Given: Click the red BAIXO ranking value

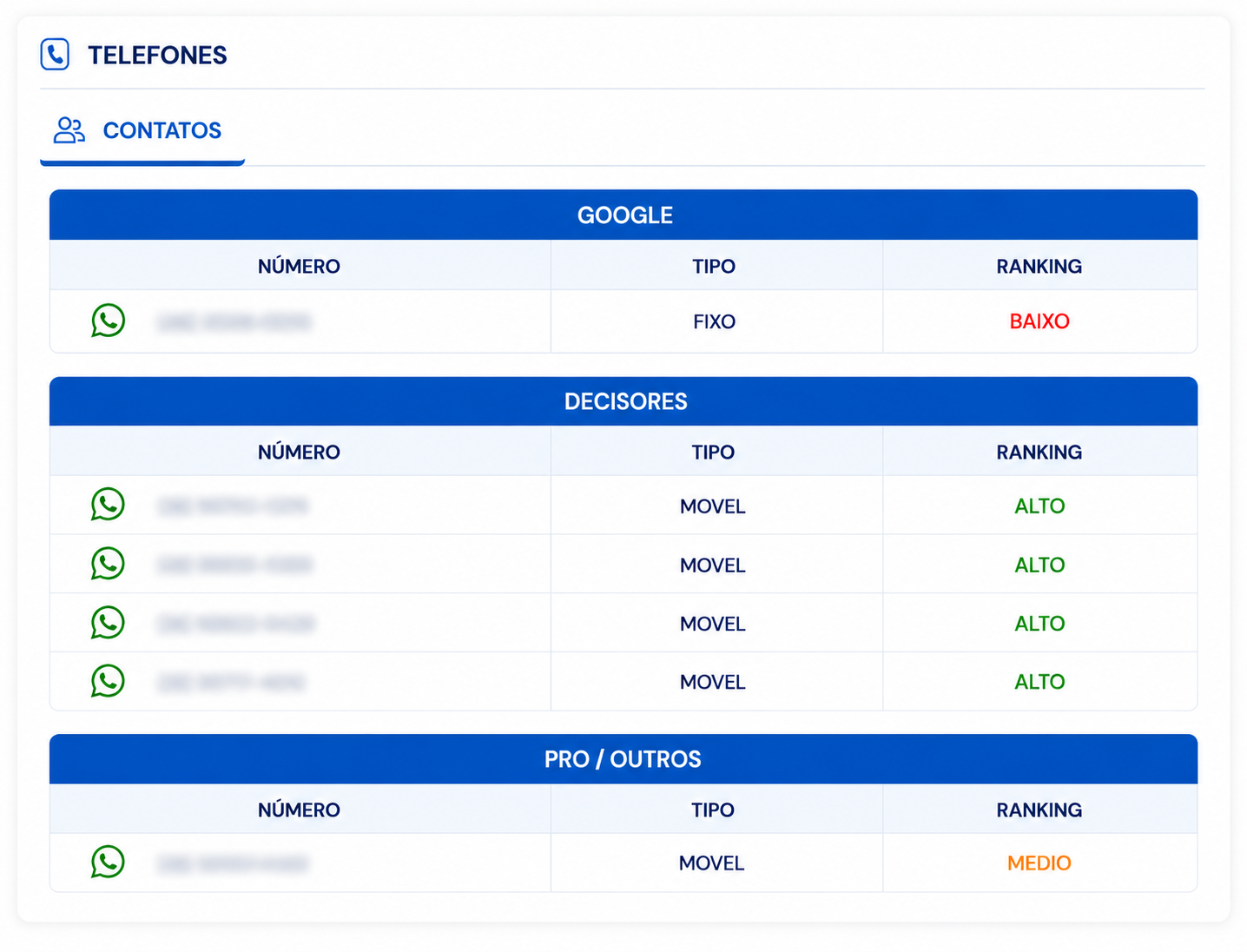Looking at the screenshot, I should pyautogui.click(x=1039, y=321).
